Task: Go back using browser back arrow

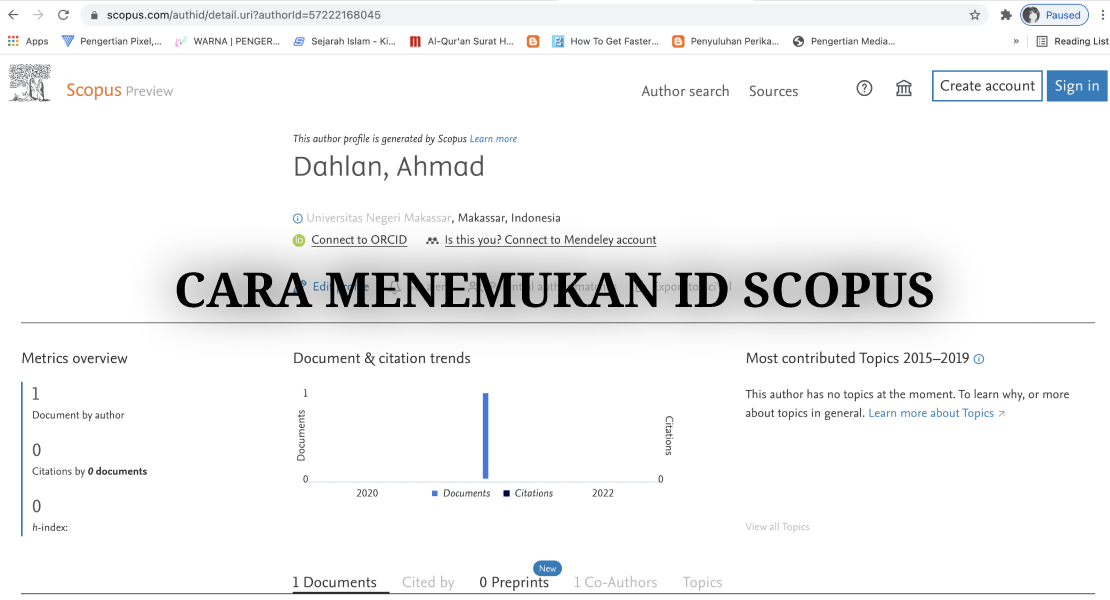Action: (13, 15)
